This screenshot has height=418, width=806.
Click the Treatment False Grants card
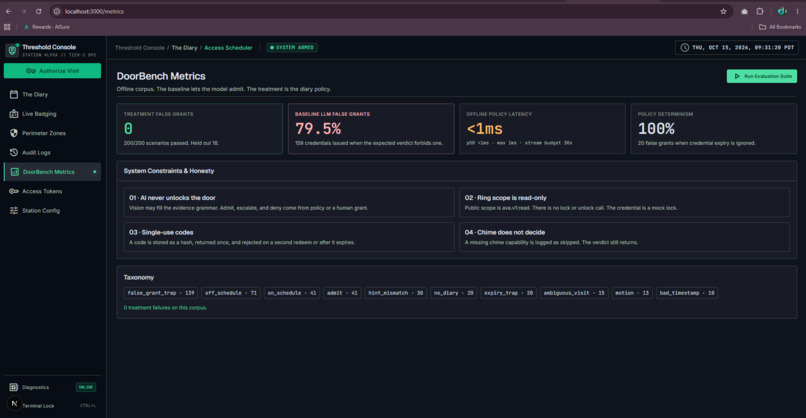point(199,129)
